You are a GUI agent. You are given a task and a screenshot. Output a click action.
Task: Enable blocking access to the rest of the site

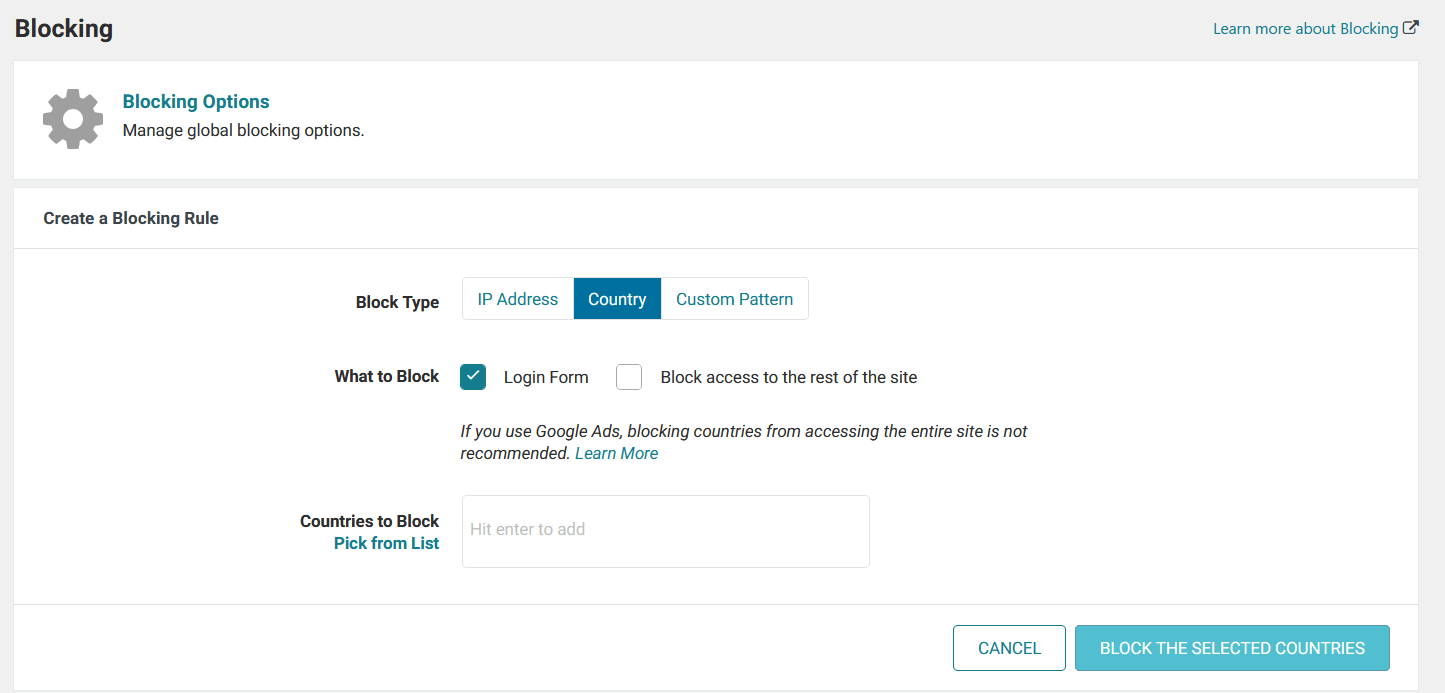(629, 377)
